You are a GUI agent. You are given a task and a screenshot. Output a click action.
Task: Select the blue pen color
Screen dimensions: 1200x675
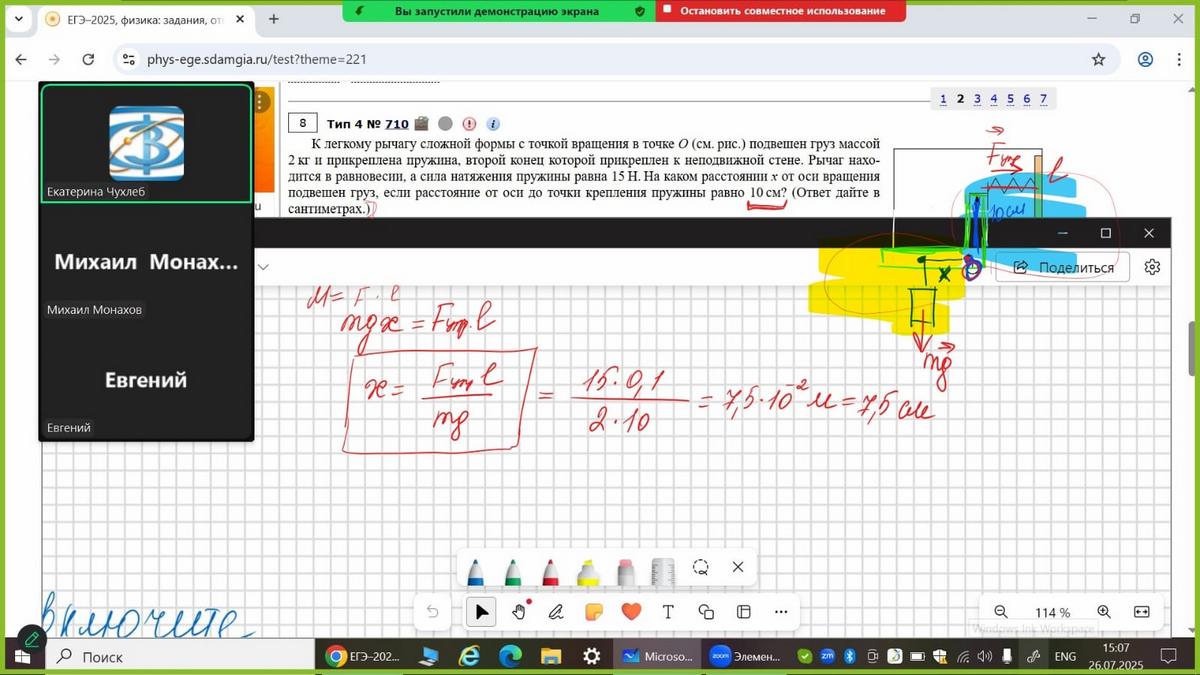click(477, 571)
